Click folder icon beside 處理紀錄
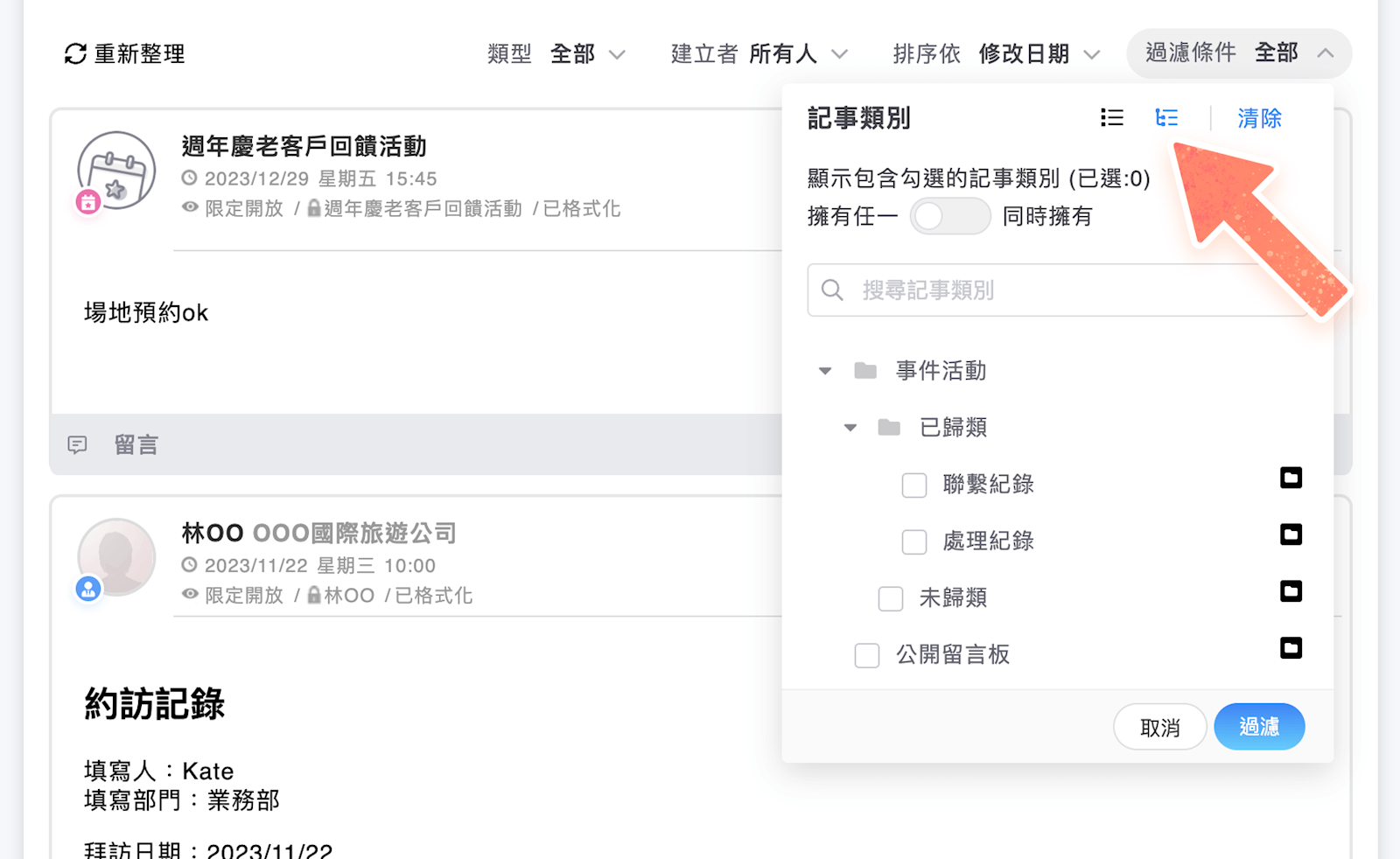The height and width of the screenshot is (859, 1400). click(1291, 534)
